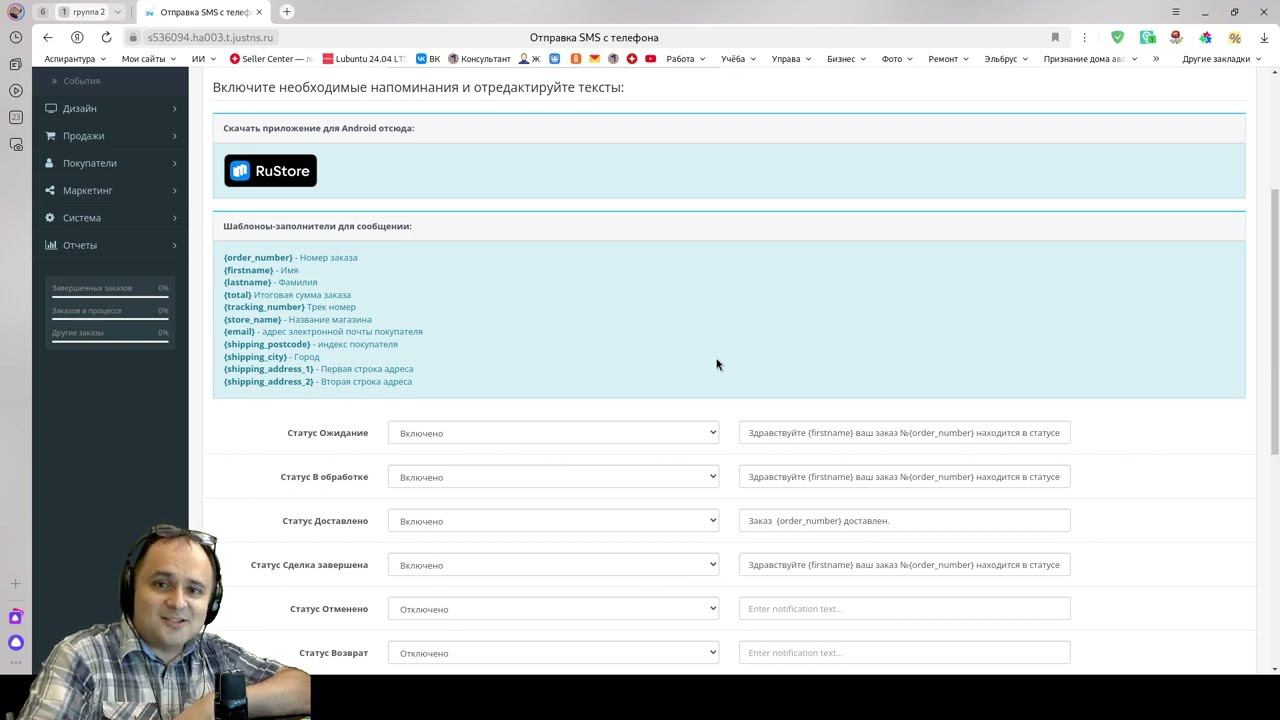This screenshot has height=720, width=1280.
Task: Click the browser back arrow
Action: [47, 37]
